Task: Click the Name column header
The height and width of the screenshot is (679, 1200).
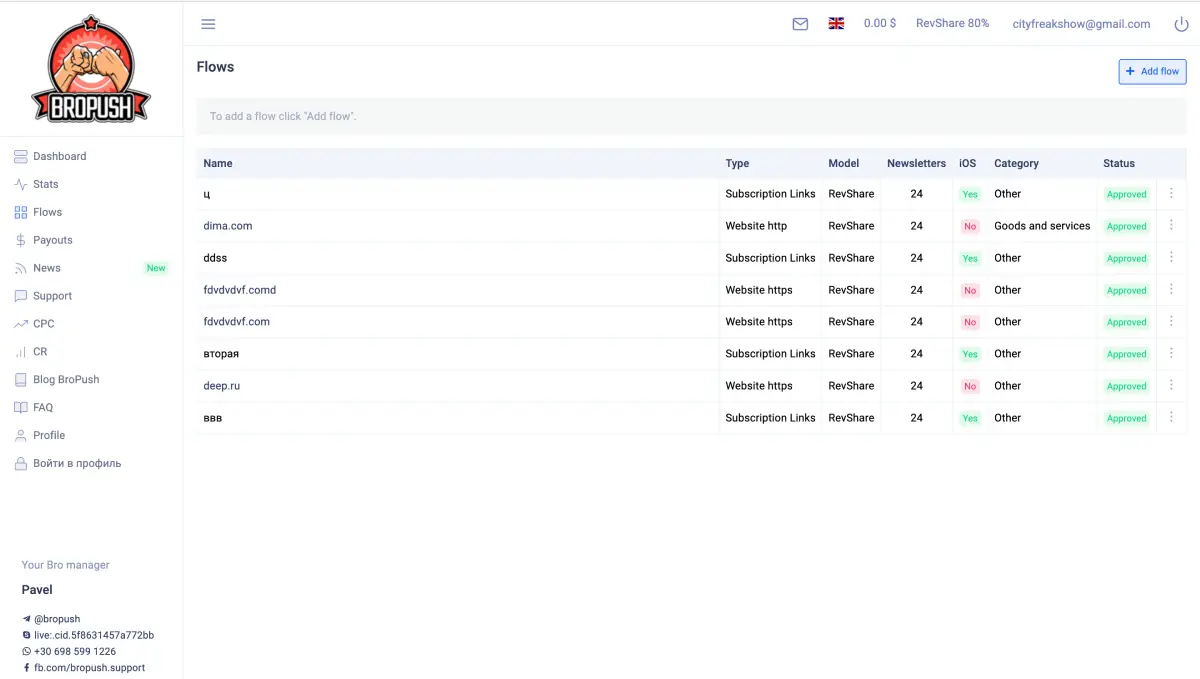Action: pos(218,163)
